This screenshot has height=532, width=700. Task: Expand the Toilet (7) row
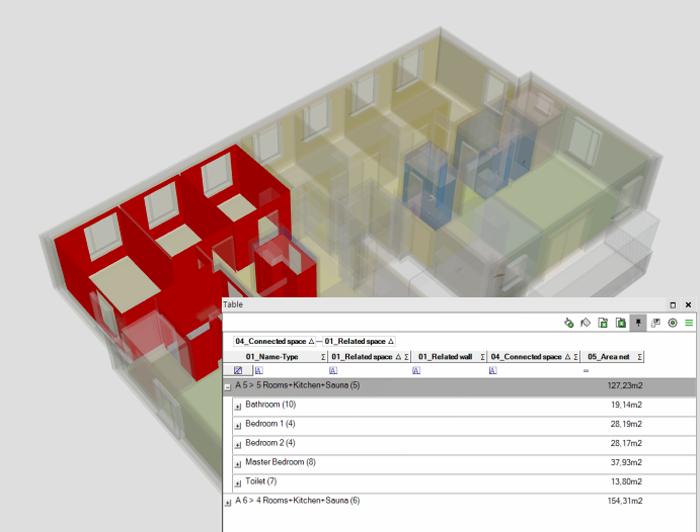(238, 483)
